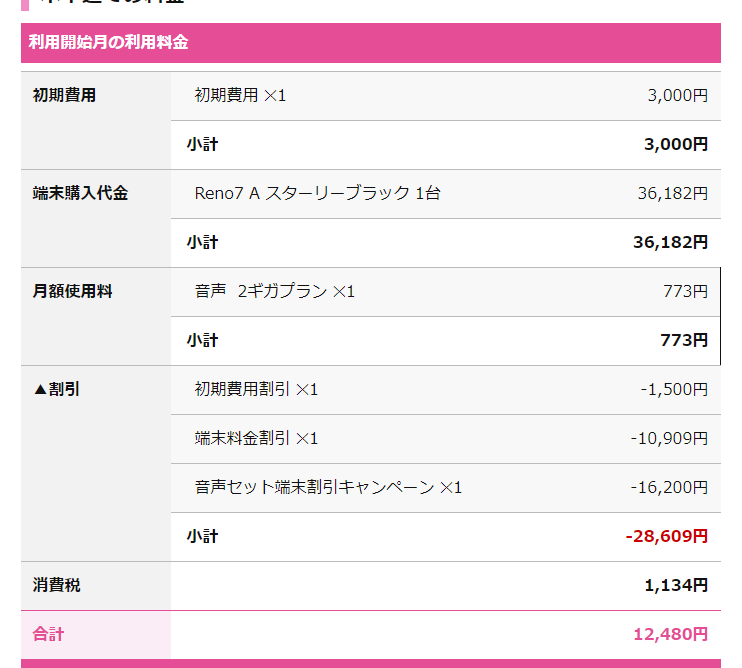Click the 3,000円 initial fee subtotal
This screenshot has width=742, height=668.
point(676,144)
